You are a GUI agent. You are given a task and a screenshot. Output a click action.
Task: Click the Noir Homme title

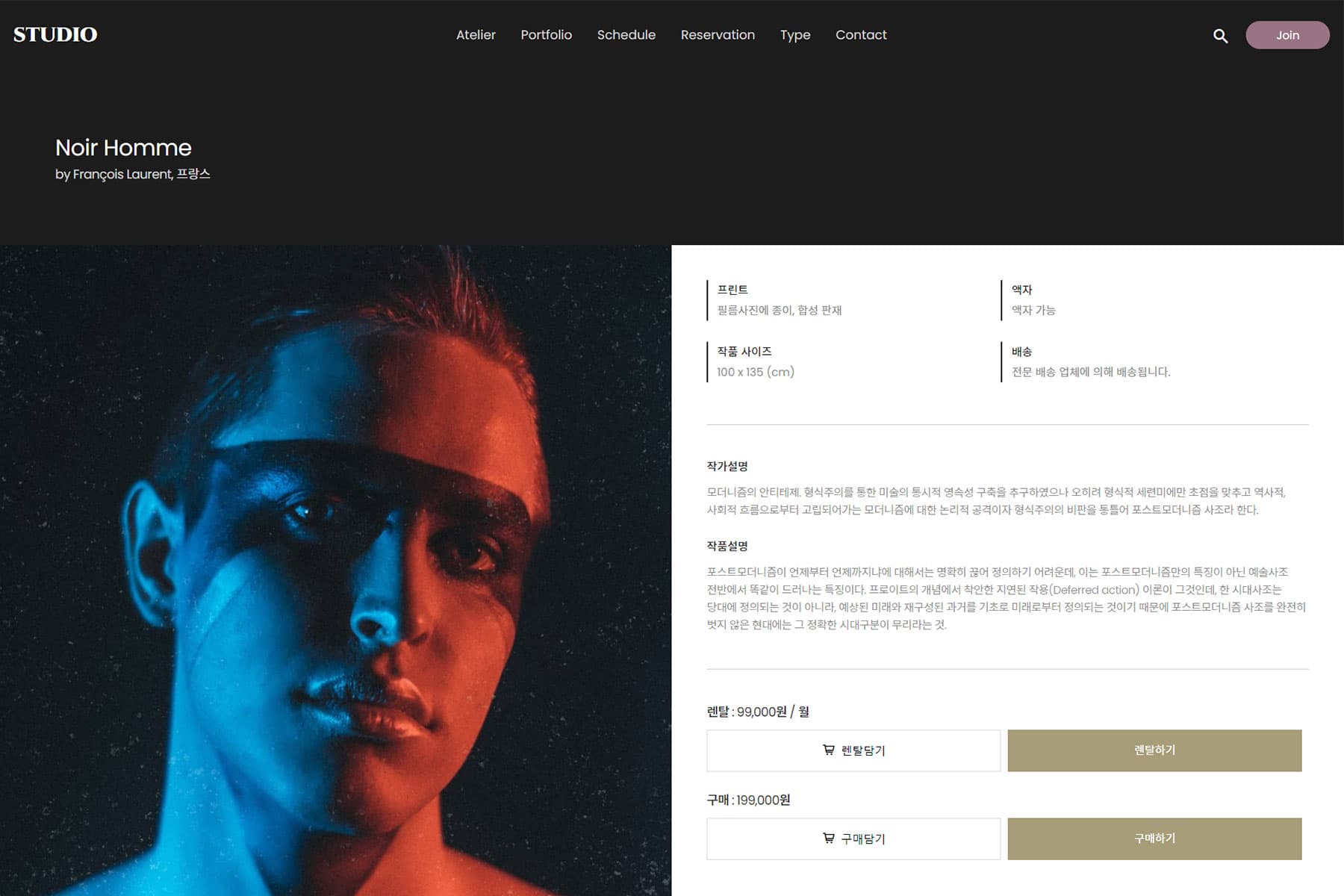tap(123, 148)
